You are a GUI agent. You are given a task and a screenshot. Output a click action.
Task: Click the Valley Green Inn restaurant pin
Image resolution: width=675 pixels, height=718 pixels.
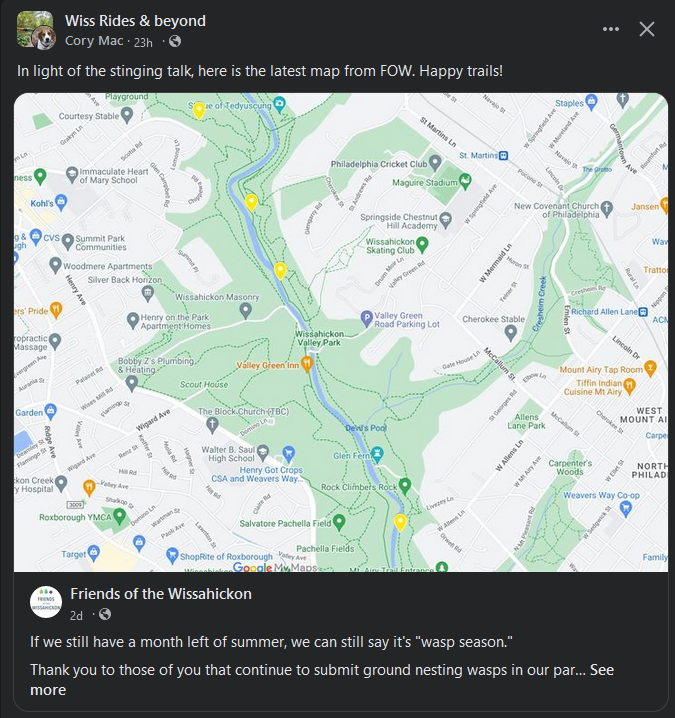pyautogui.click(x=307, y=365)
